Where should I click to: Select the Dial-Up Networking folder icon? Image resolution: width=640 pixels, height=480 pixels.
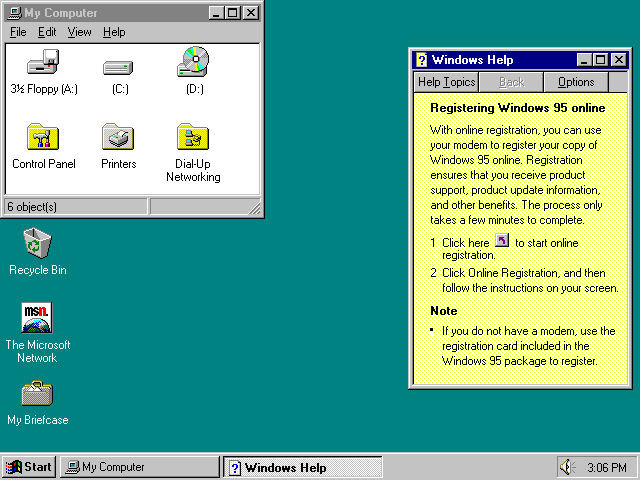(193, 136)
